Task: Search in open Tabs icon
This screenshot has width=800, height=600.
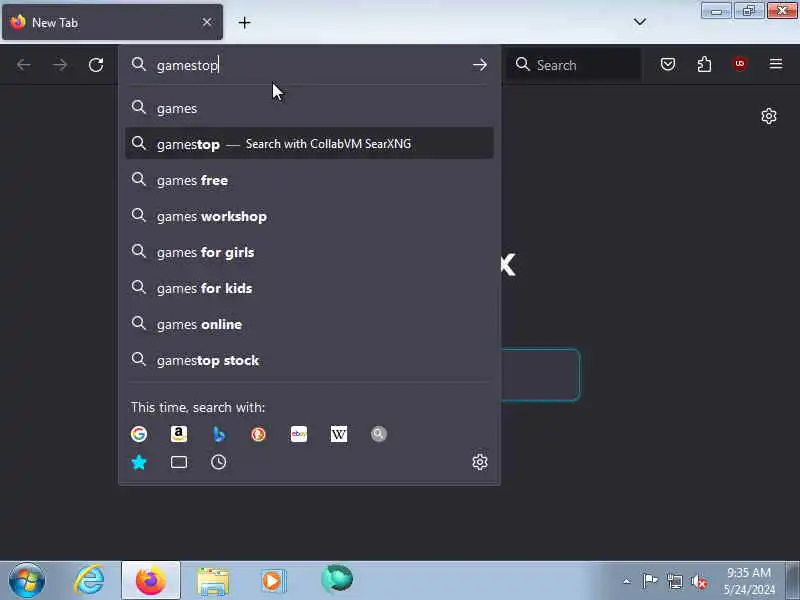Action: click(x=179, y=462)
